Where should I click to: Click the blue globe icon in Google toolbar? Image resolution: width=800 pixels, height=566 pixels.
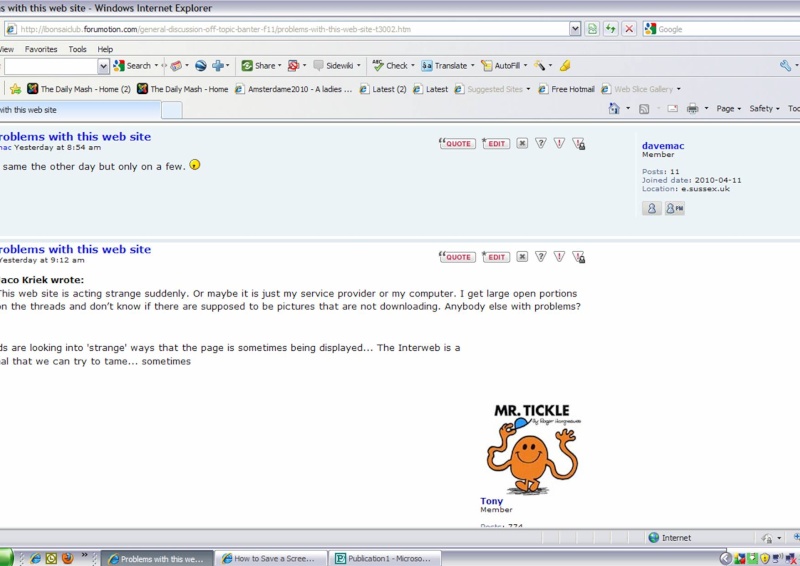pyautogui.click(x=201, y=66)
